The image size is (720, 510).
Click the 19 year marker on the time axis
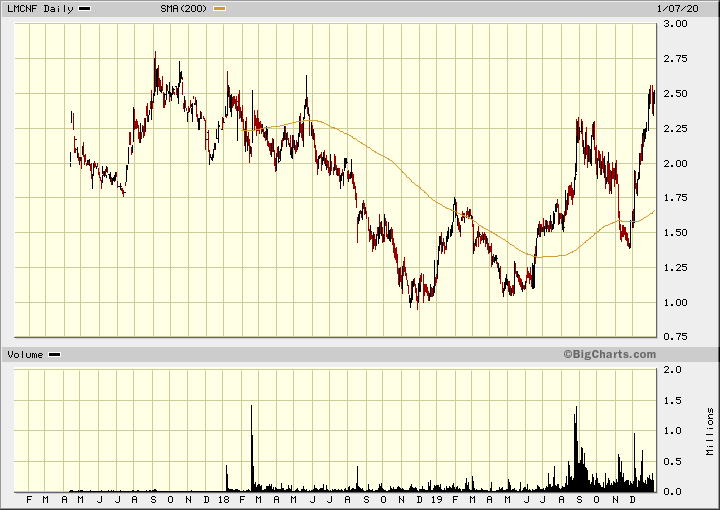[437, 499]
